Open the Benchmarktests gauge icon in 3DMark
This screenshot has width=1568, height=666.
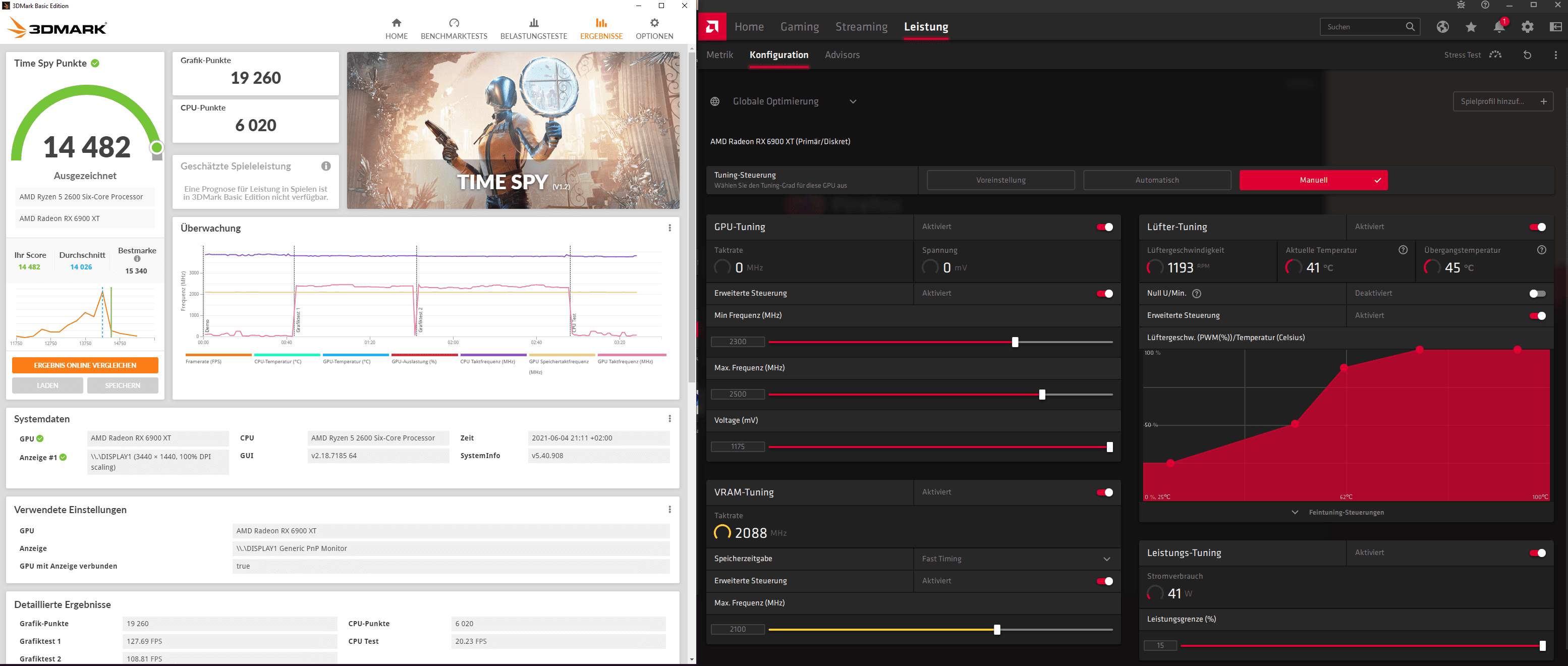pyautogui.click(x=454, y=23)
